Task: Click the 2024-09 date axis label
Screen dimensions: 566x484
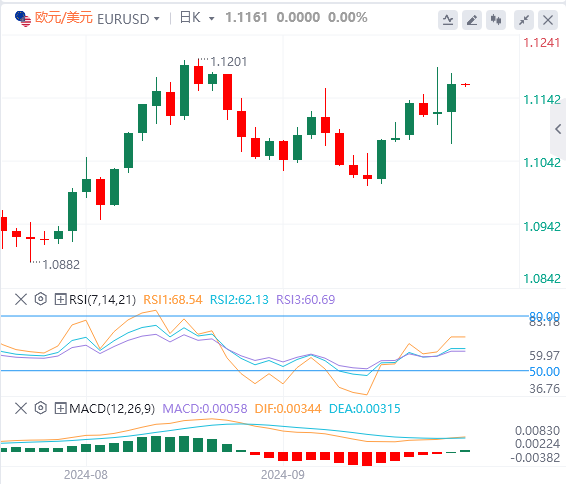Action: [x=283, y=475]
